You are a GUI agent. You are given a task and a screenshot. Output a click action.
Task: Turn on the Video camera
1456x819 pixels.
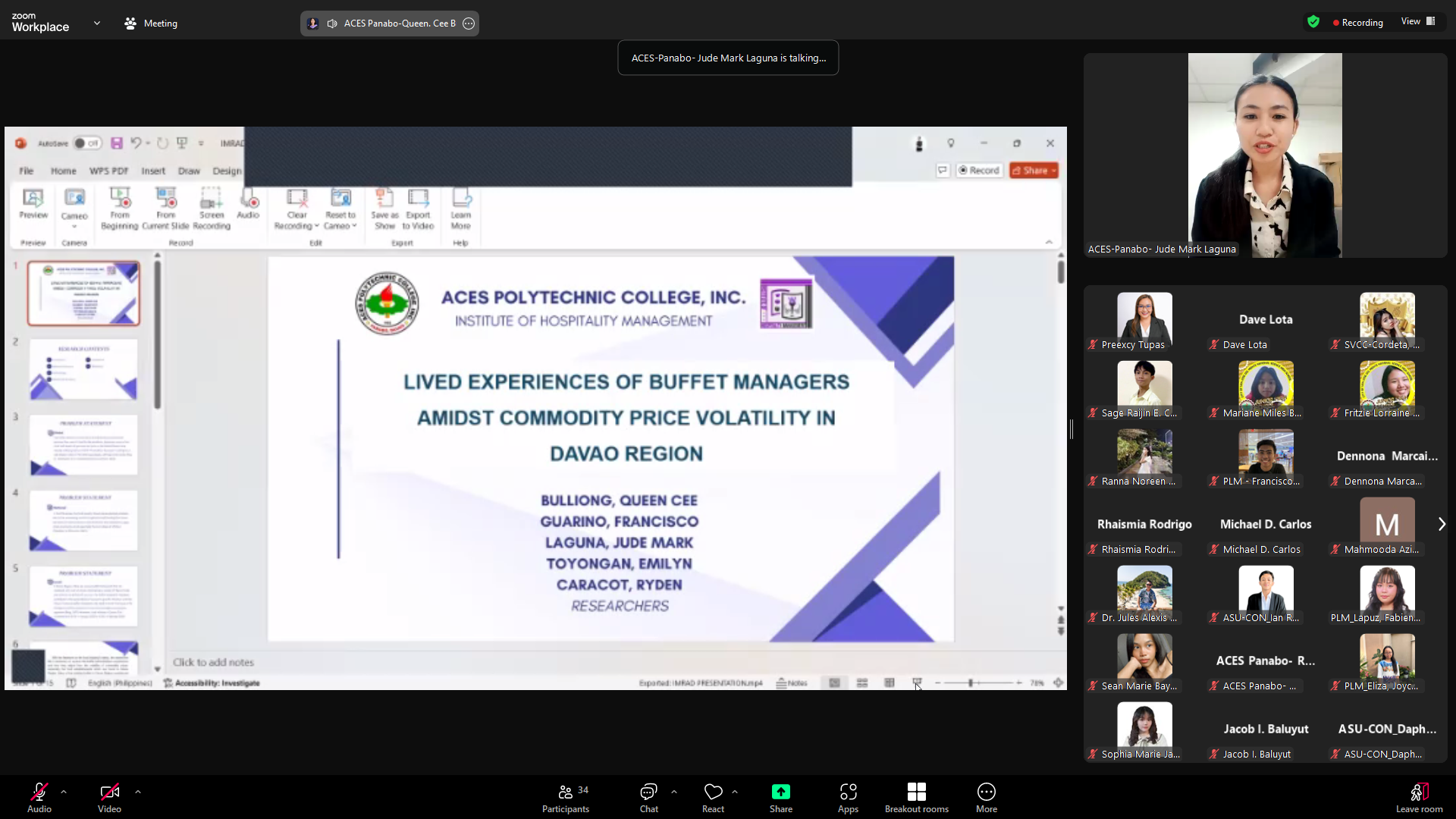tap(109, 792)
